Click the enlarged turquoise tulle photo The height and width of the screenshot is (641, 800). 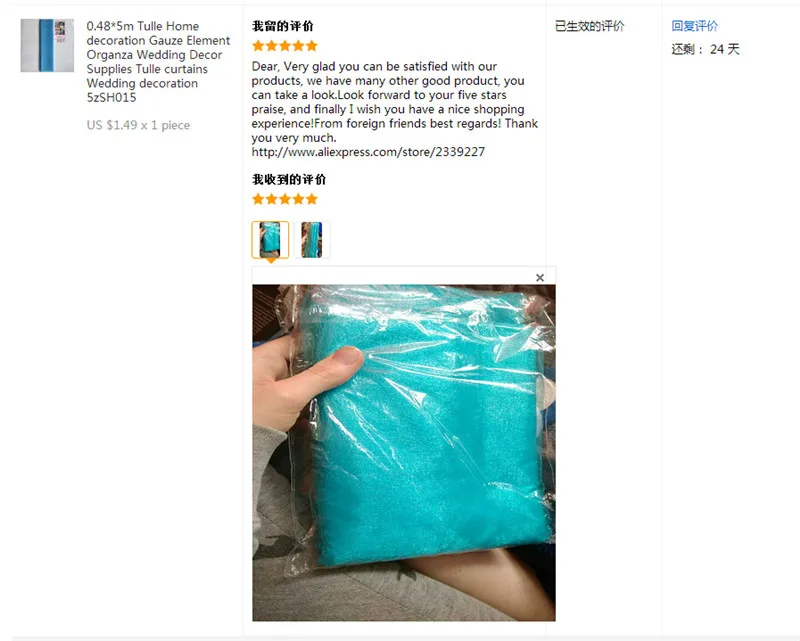click(x=404, y=453)
